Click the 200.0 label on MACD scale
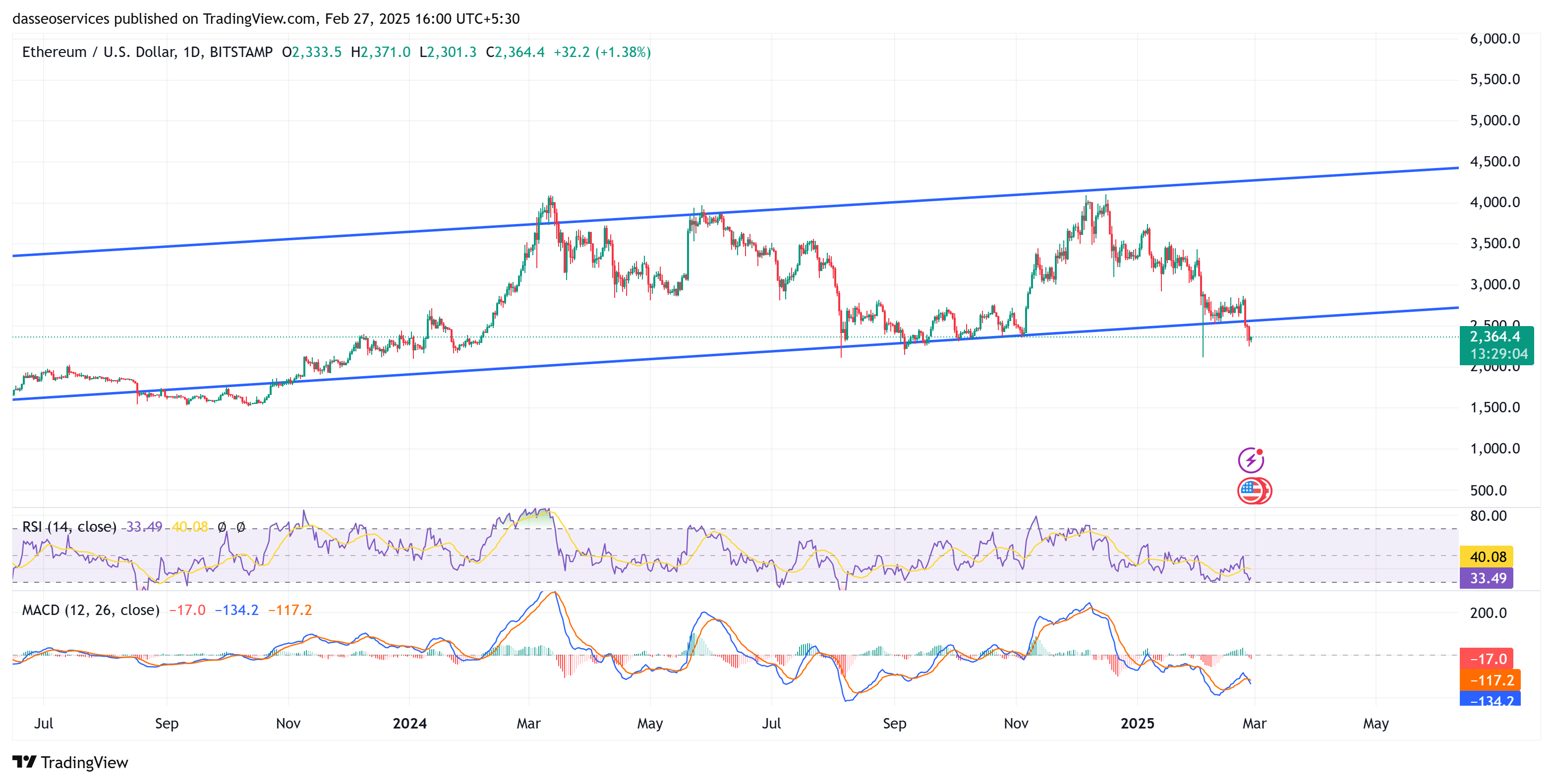The width and height of the screenshot is (1553, 784). 1488,613
